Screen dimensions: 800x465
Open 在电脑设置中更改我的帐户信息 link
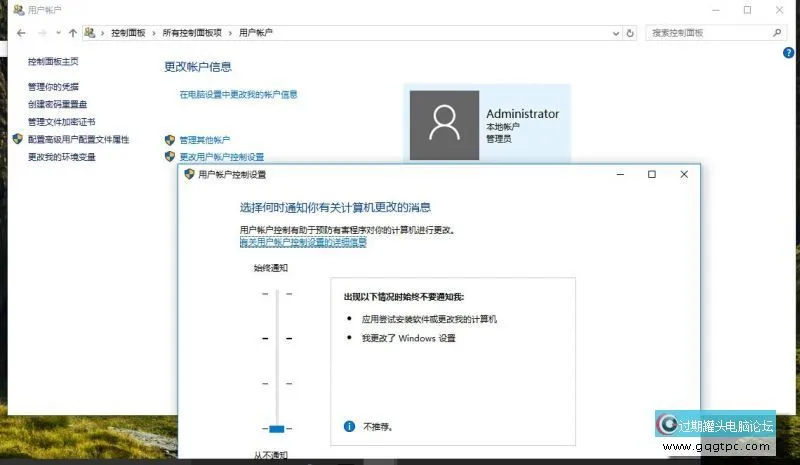tap(238, 94)
